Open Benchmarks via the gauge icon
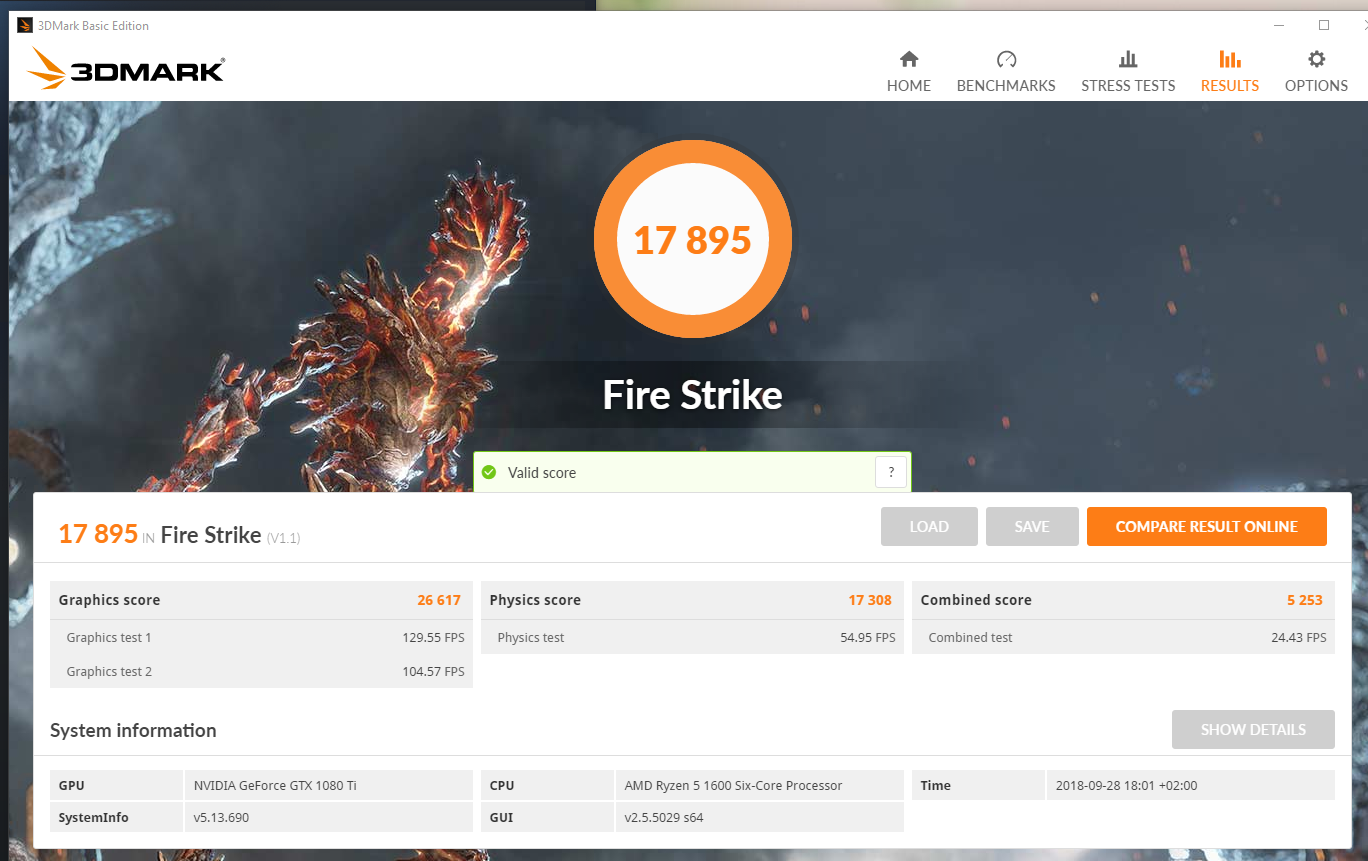The height and width of the screenshot is (861, 1368). (x=1006, y=59)
